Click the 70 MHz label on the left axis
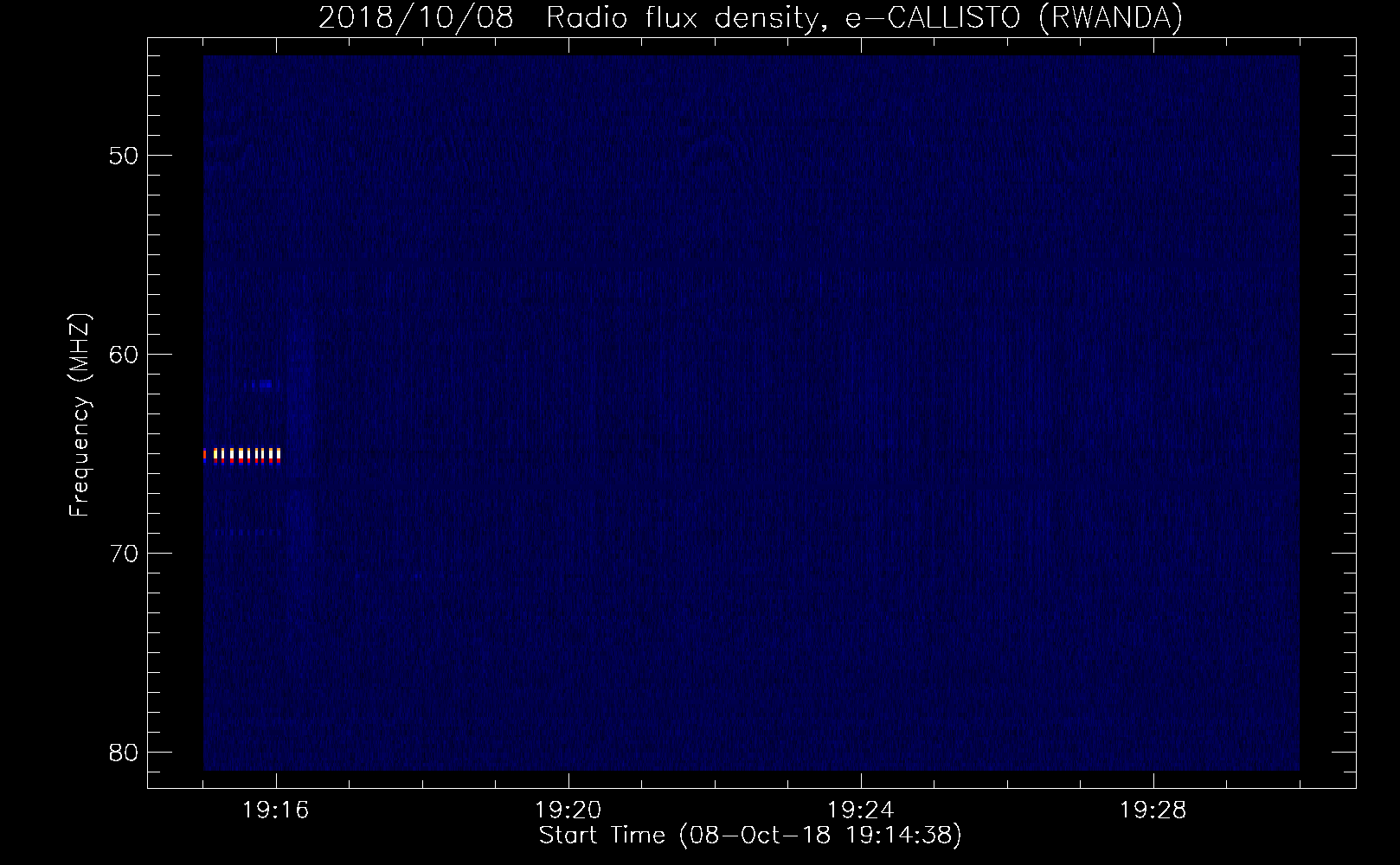 [124, 553]
